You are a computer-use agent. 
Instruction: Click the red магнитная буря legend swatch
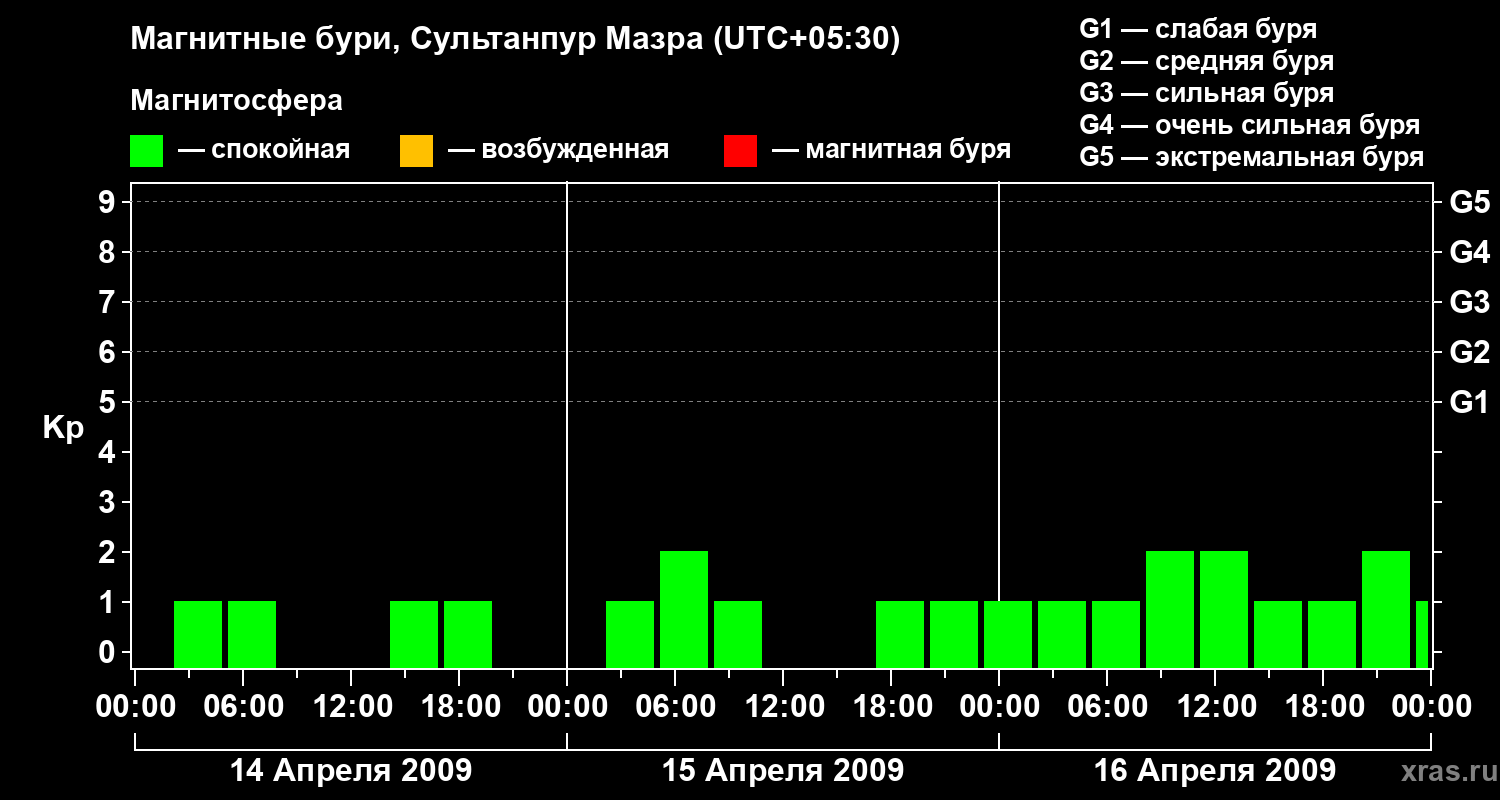740,151
